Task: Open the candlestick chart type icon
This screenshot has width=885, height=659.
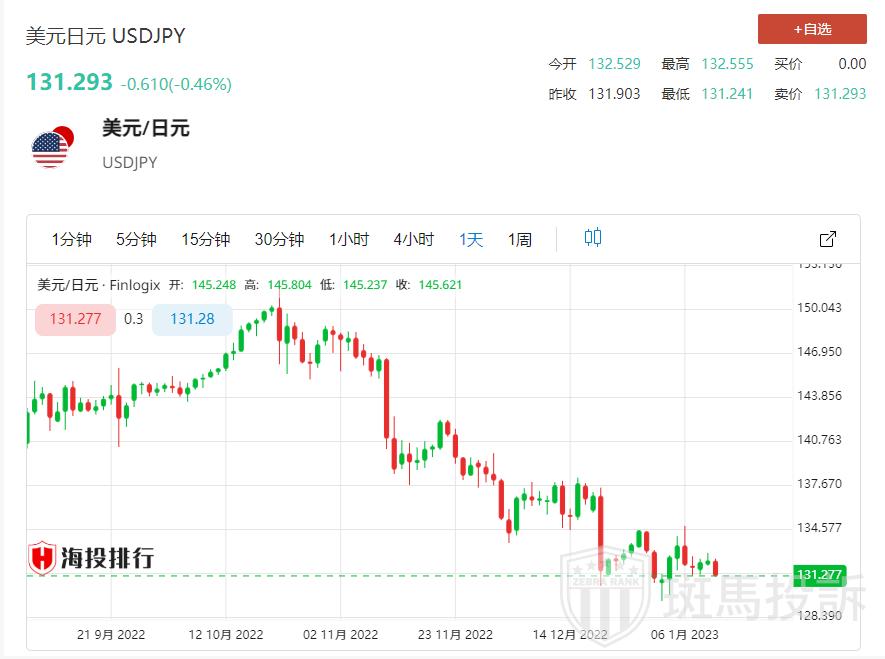Action: coord(593,238)
